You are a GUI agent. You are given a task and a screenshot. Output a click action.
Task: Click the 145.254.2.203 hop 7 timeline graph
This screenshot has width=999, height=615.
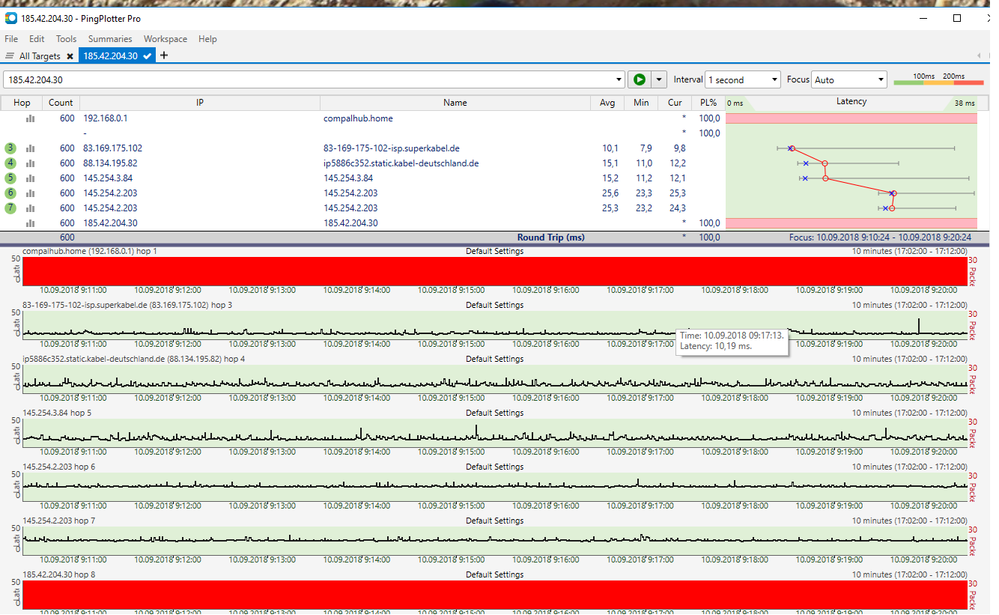click(x=495, y=540)
